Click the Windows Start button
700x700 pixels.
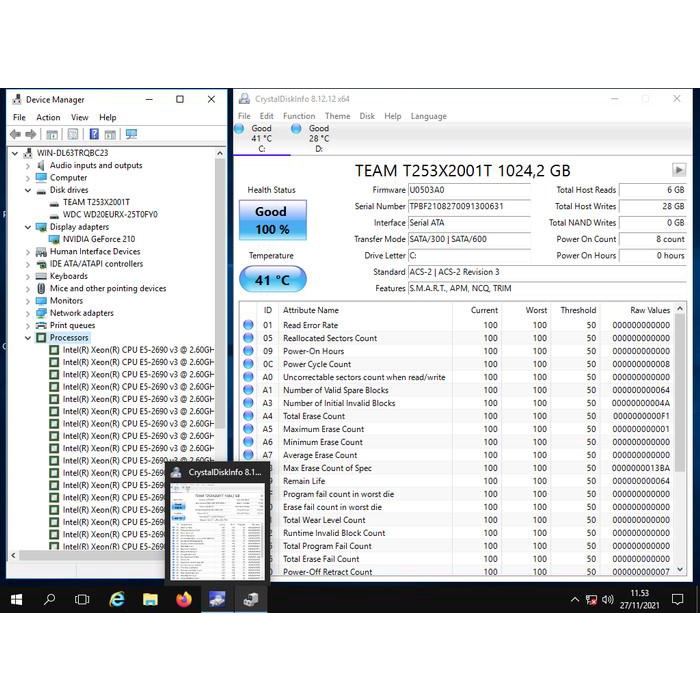pyautogui.click(x=16, y=600)
